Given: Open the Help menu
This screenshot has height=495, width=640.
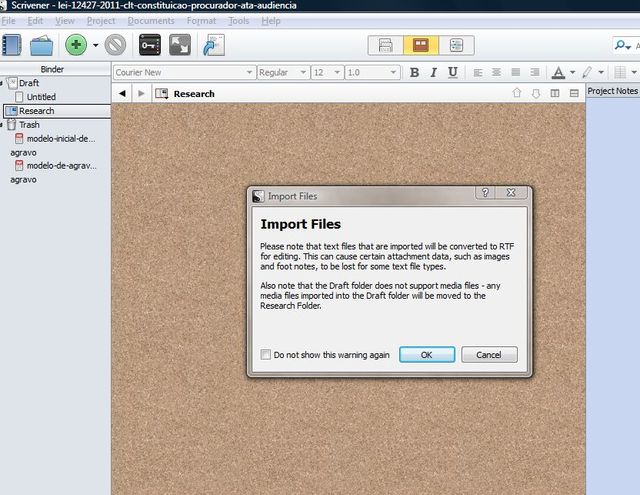Looking at the screenshot, I should tap(271, 21).
